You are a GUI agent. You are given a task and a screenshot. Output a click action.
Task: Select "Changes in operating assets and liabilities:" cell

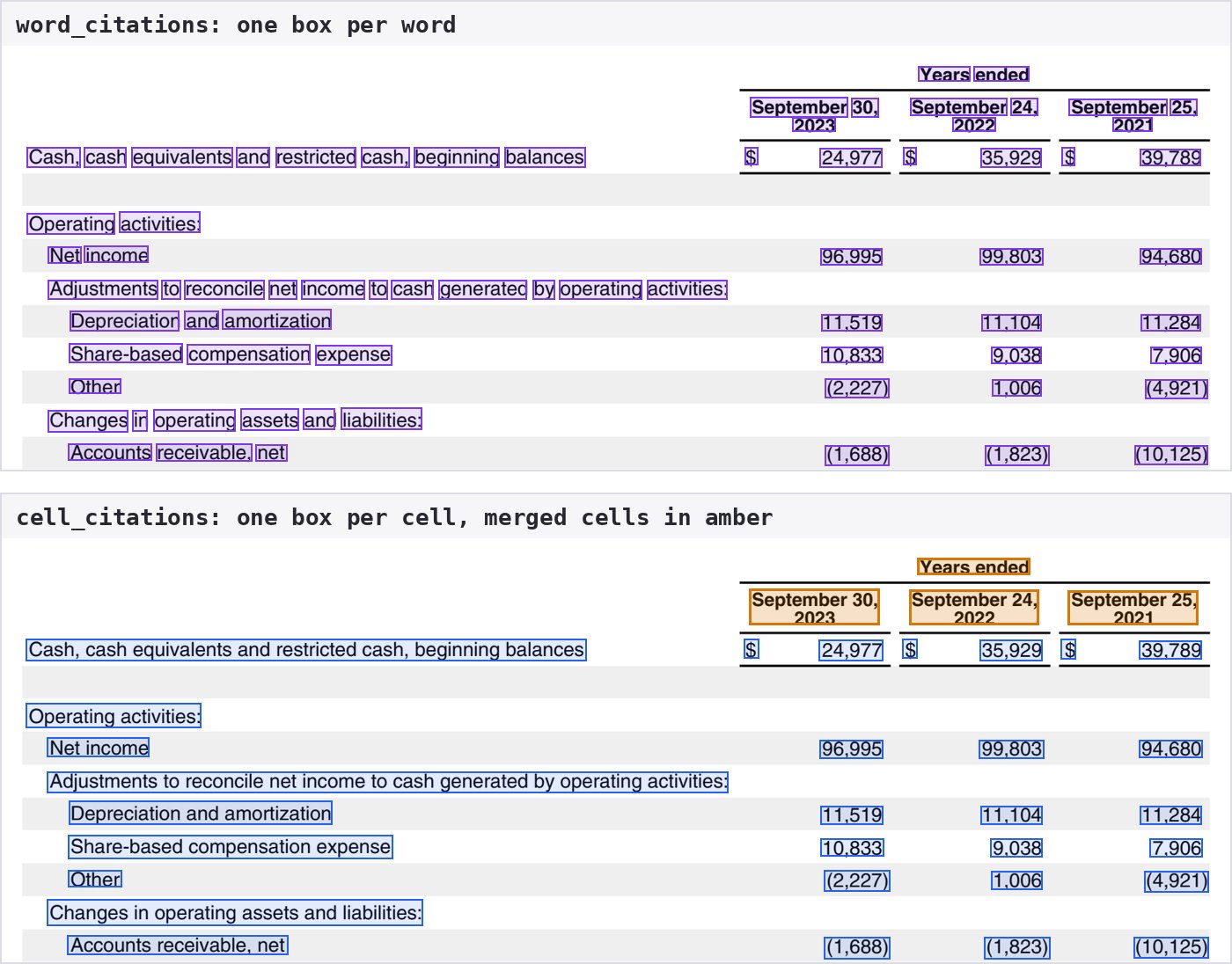(x=235, y=913)
